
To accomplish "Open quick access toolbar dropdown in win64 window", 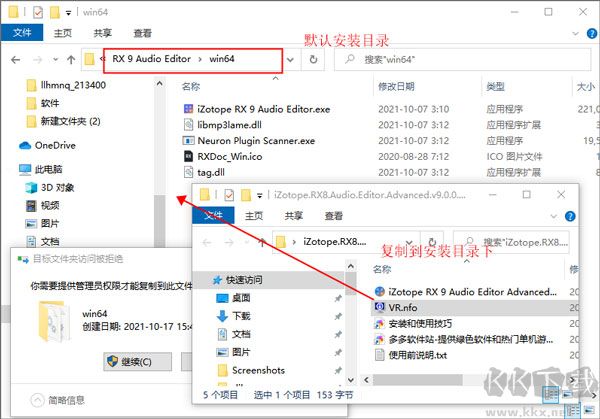I will [68, 13].
